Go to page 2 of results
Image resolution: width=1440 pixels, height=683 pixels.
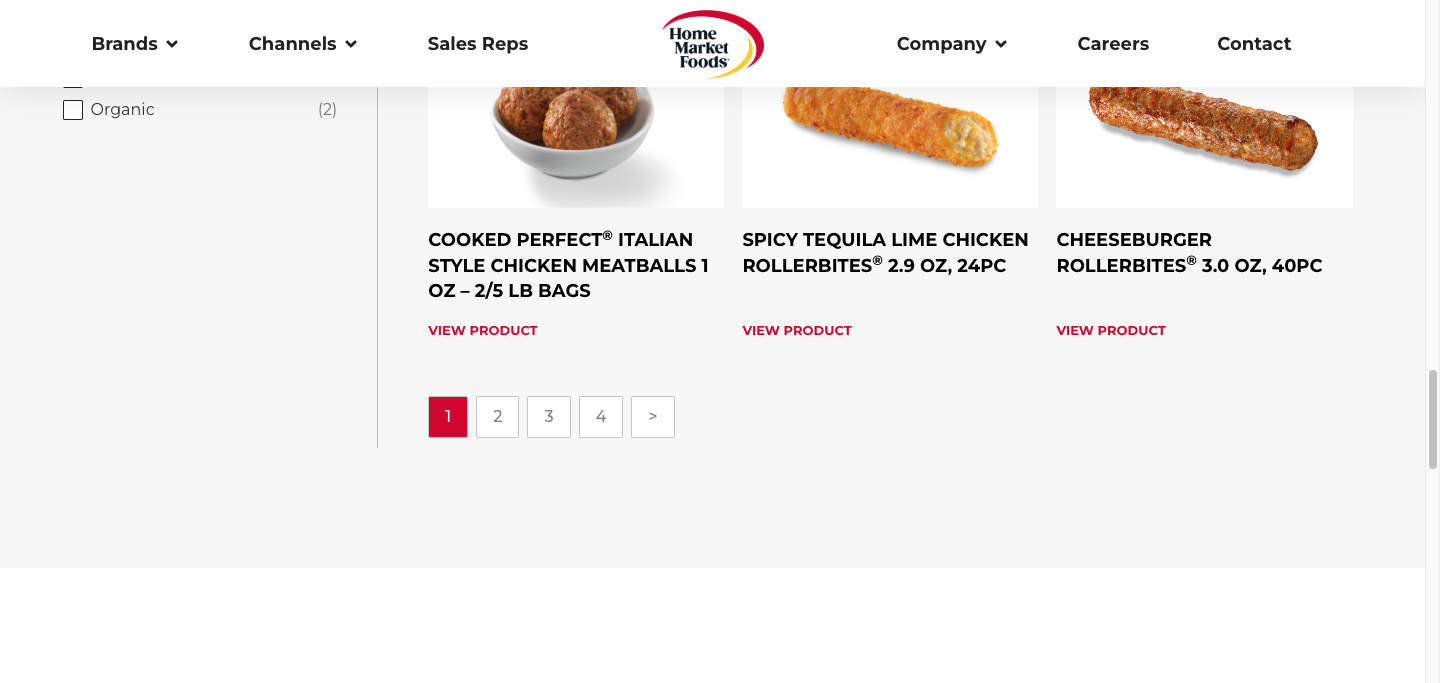tap(497, 417)
